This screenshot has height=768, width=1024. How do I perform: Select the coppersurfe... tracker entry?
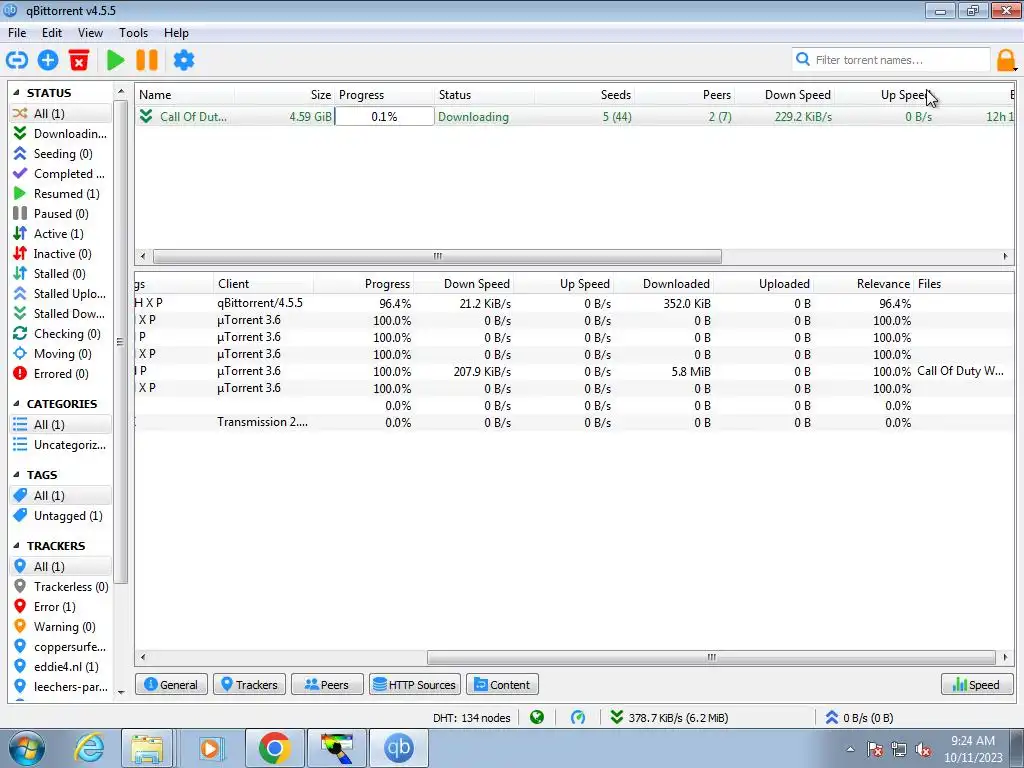[x=60, y=647]
